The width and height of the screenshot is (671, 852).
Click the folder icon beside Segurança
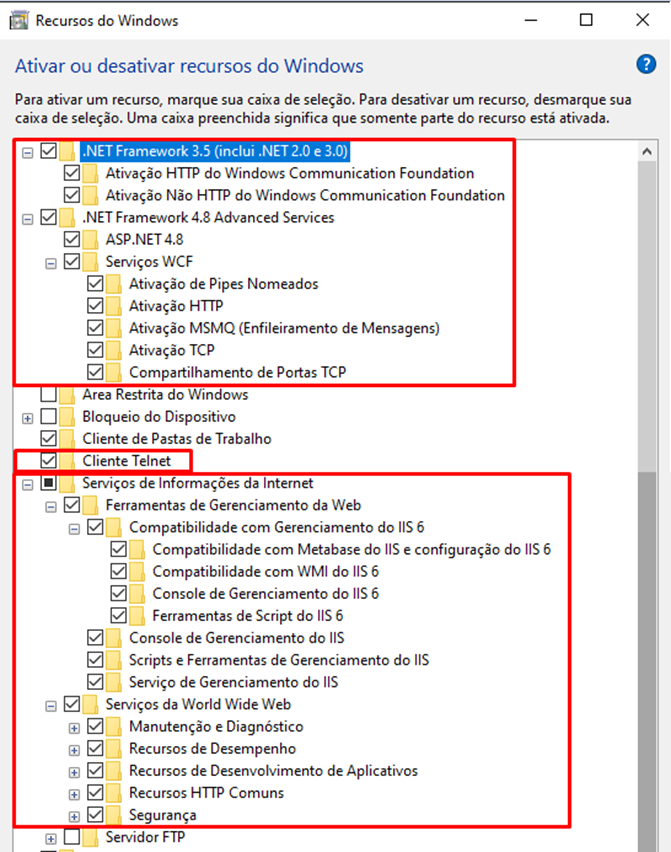pyautogui.click(x=114, y=815)
